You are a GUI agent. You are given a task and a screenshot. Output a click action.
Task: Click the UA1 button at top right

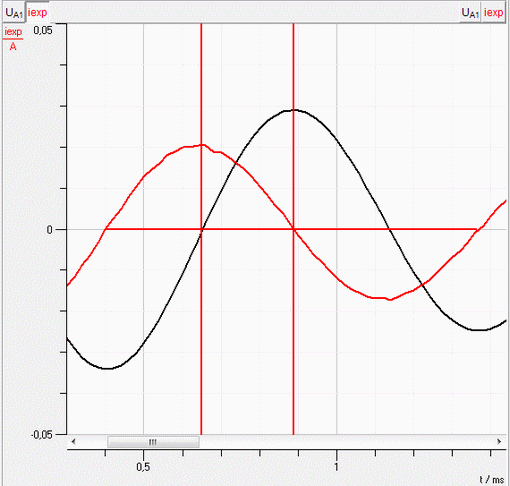click(470, 13)
